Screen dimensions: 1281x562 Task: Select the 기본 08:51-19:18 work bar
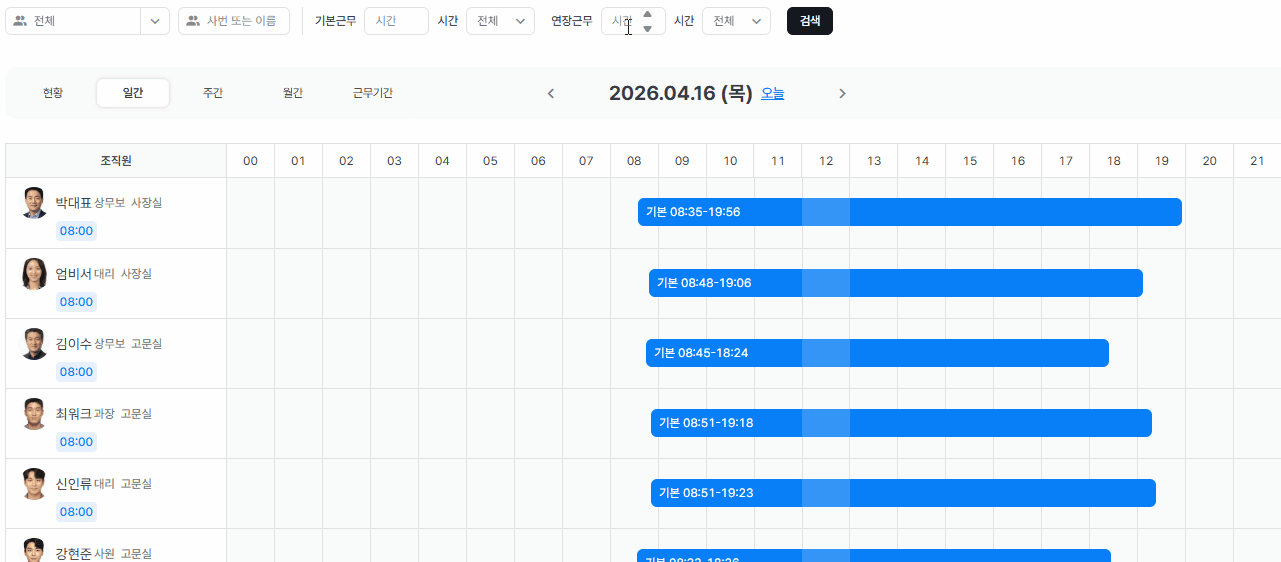click(x=901, y=423)
